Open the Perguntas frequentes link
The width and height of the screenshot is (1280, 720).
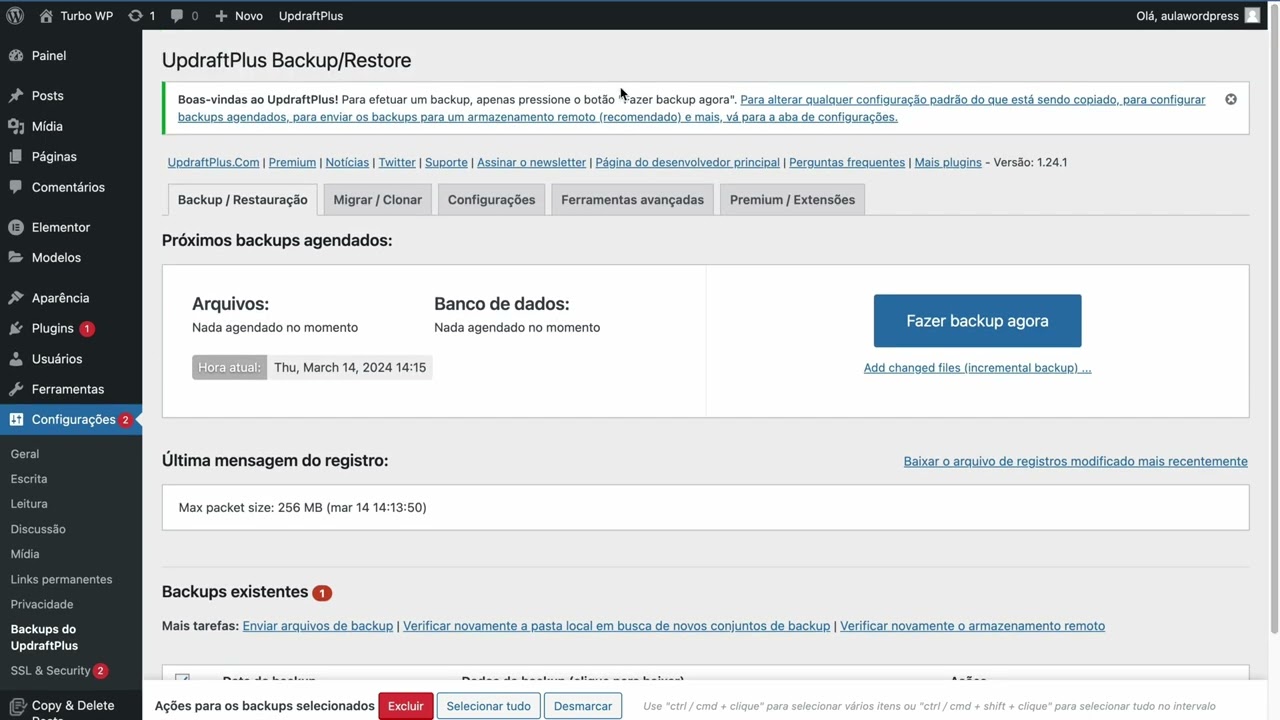(x=847, y=162)
